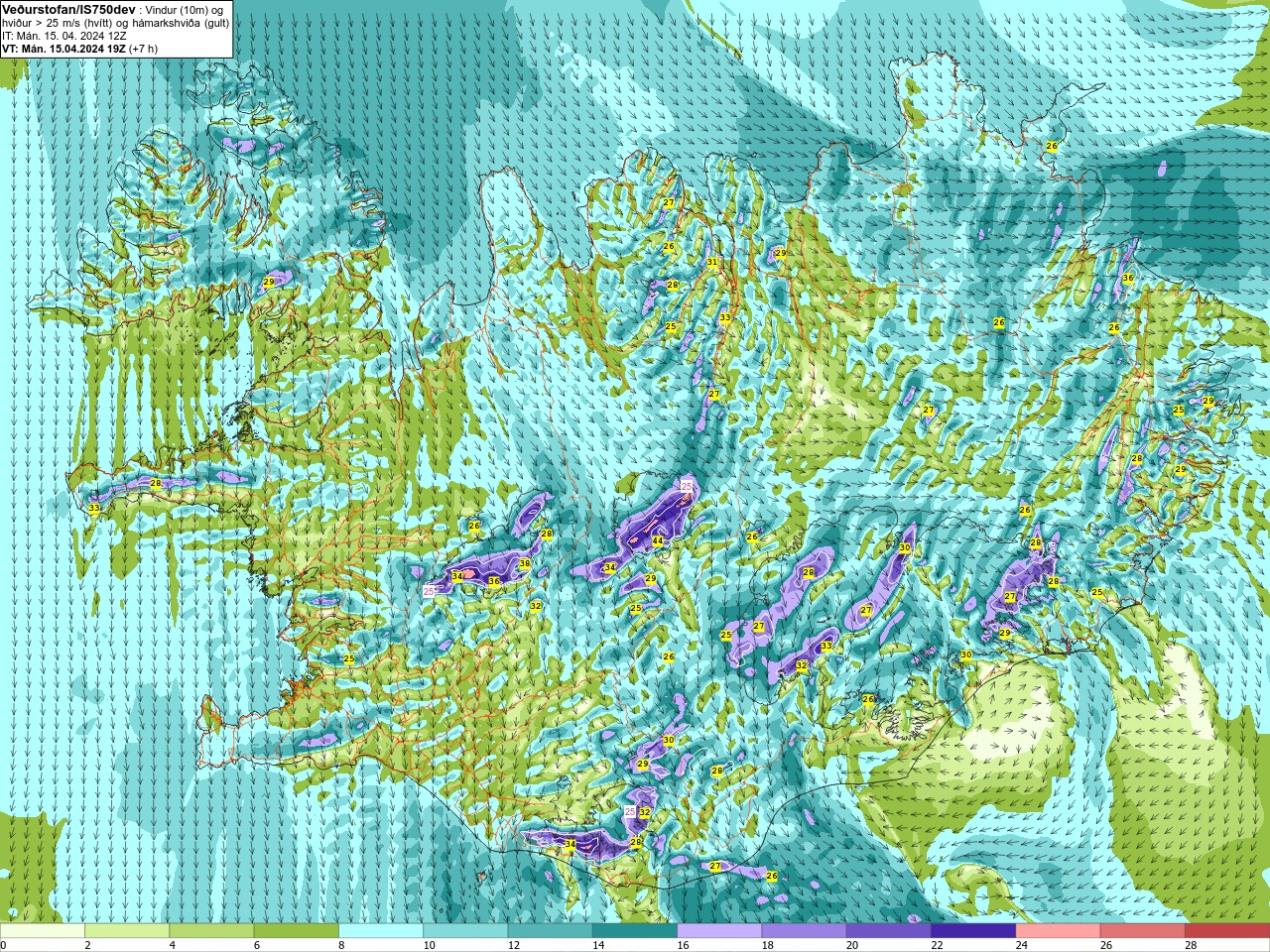1270x952 pixels.
Task: Click the legend scale number 8
Action: tap(342, 945)
